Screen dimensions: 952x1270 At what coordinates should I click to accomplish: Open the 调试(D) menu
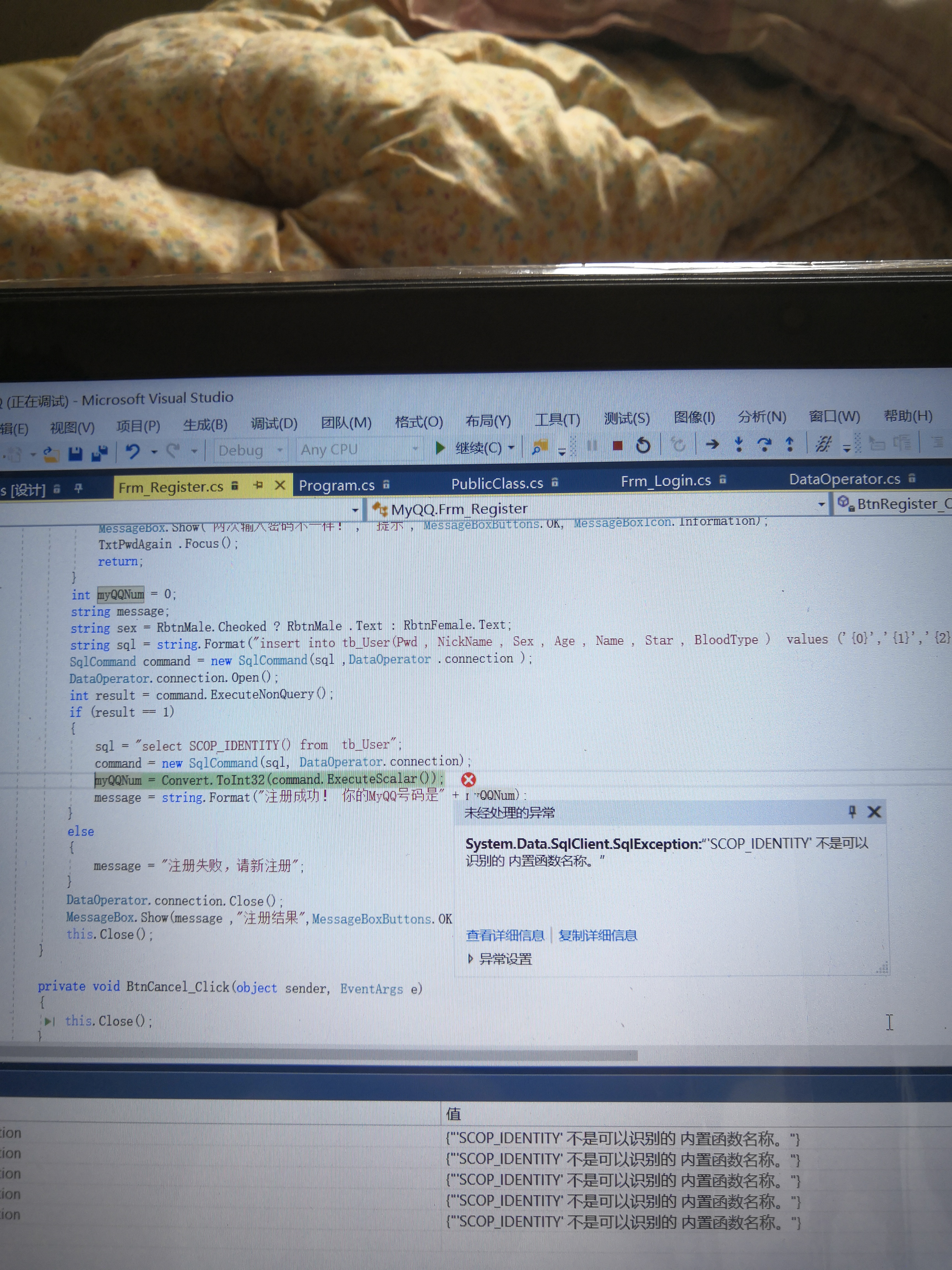tap(274, 424)
